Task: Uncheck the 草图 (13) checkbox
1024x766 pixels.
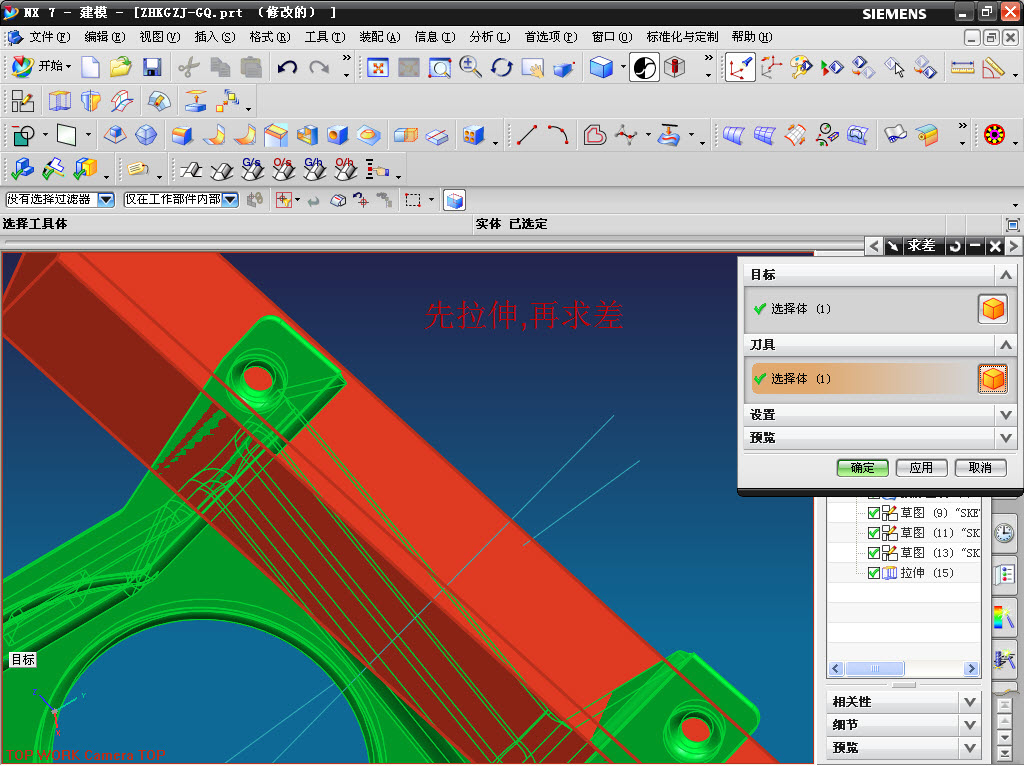Action: point(873,553)
